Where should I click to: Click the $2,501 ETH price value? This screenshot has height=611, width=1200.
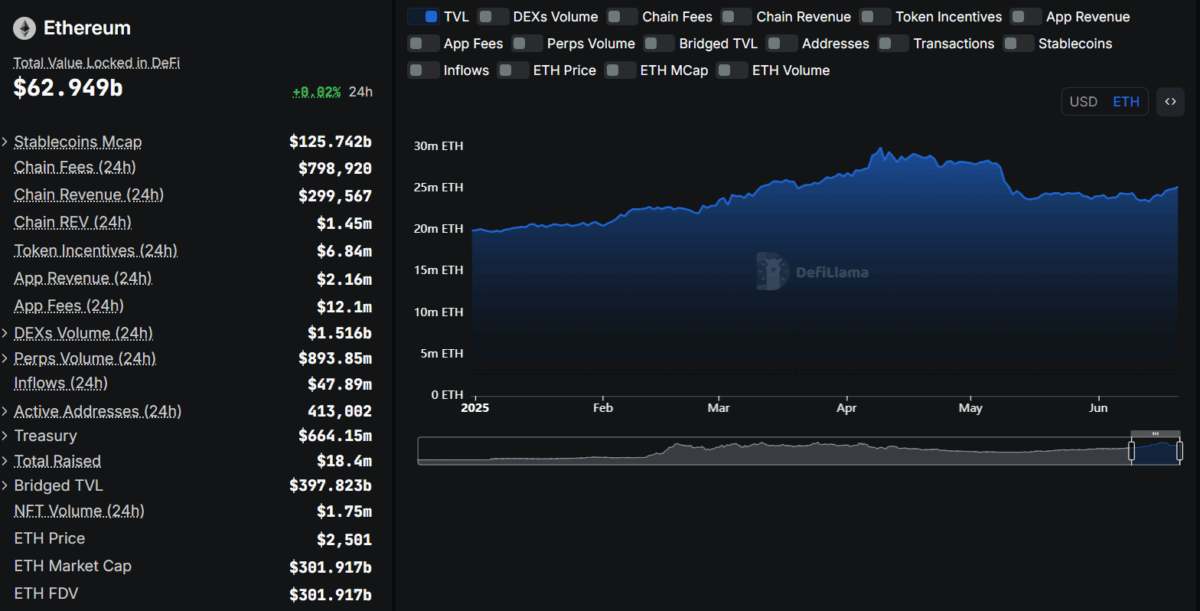345,540
